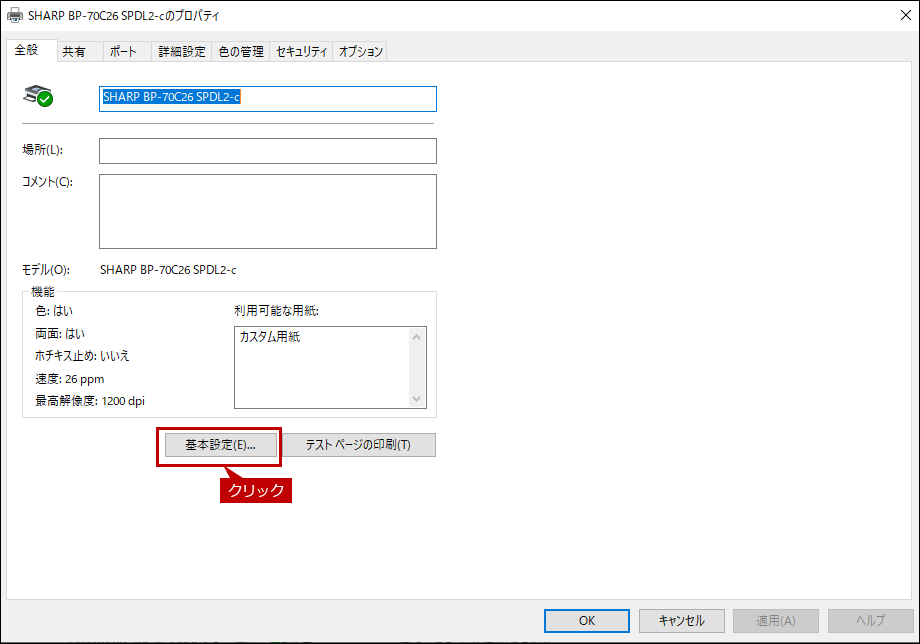Open the セキュリティ tab
The width and height of the screenshot is (920, 644).
tap(301, 52)
